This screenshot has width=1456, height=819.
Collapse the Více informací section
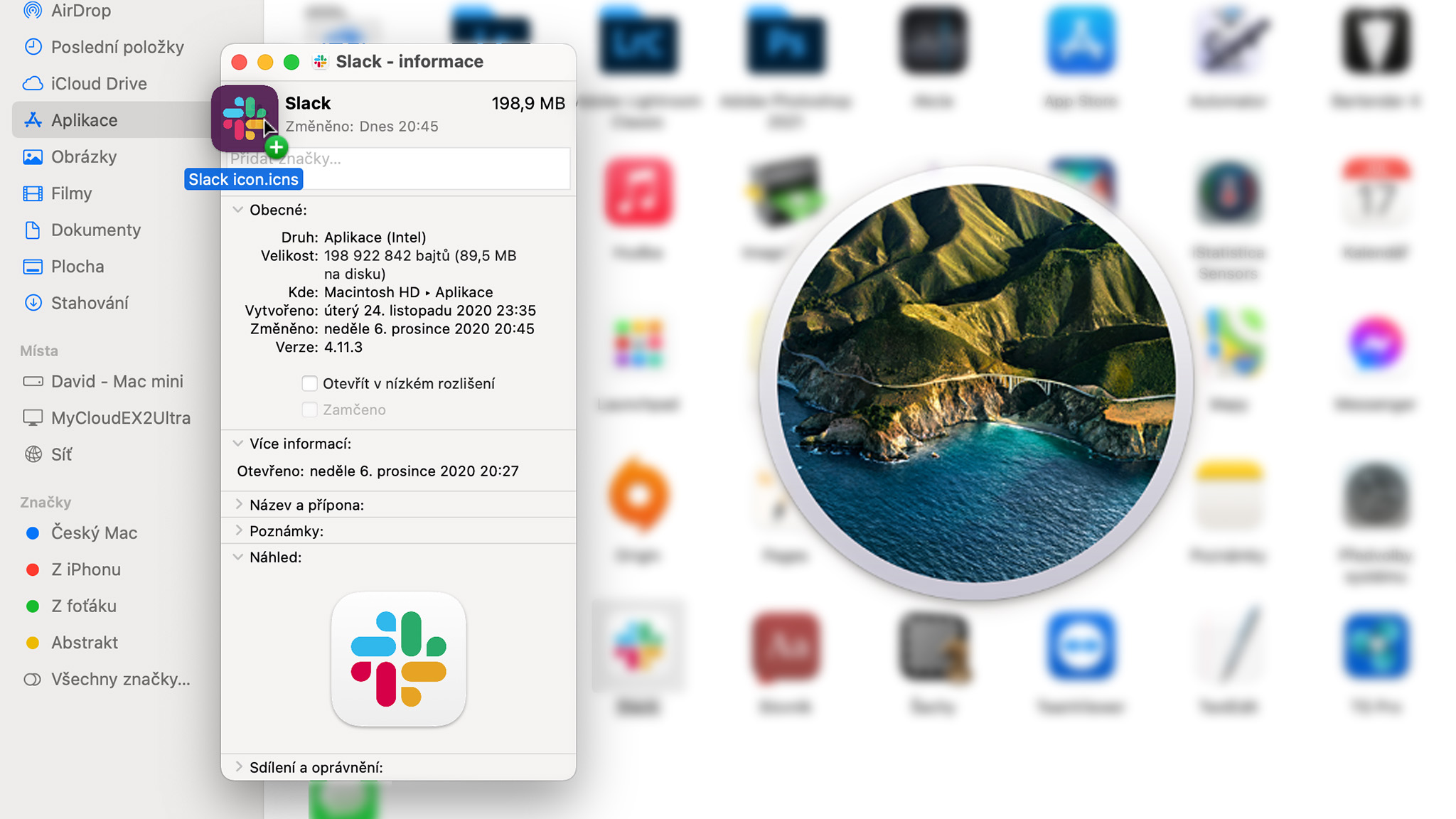[x=238, y=444]
